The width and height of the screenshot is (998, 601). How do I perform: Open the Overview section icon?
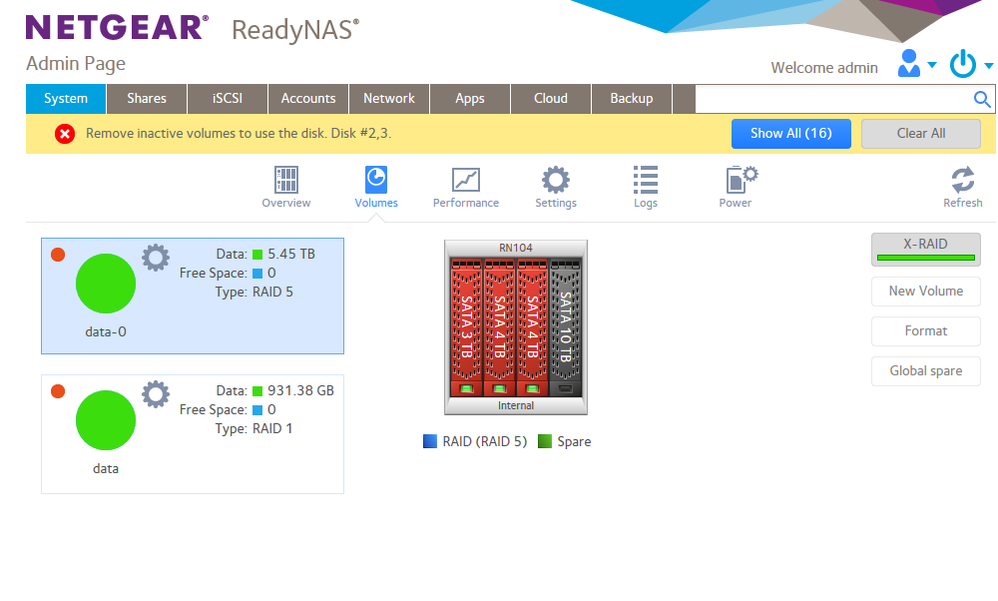(286, 181)
